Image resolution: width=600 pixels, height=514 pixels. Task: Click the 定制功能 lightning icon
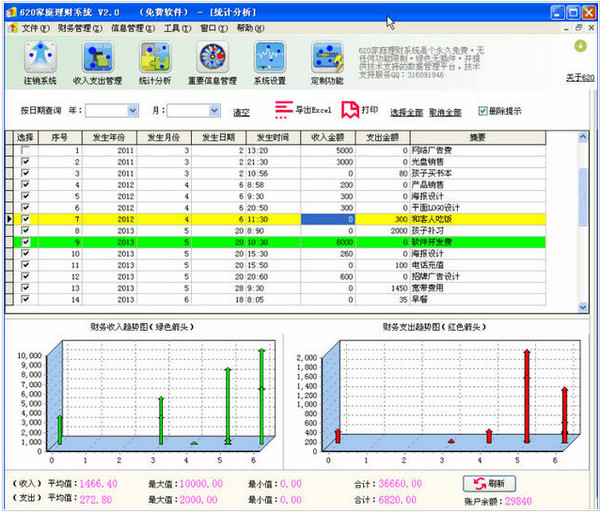pyautogui.click(x=328, y=57)
